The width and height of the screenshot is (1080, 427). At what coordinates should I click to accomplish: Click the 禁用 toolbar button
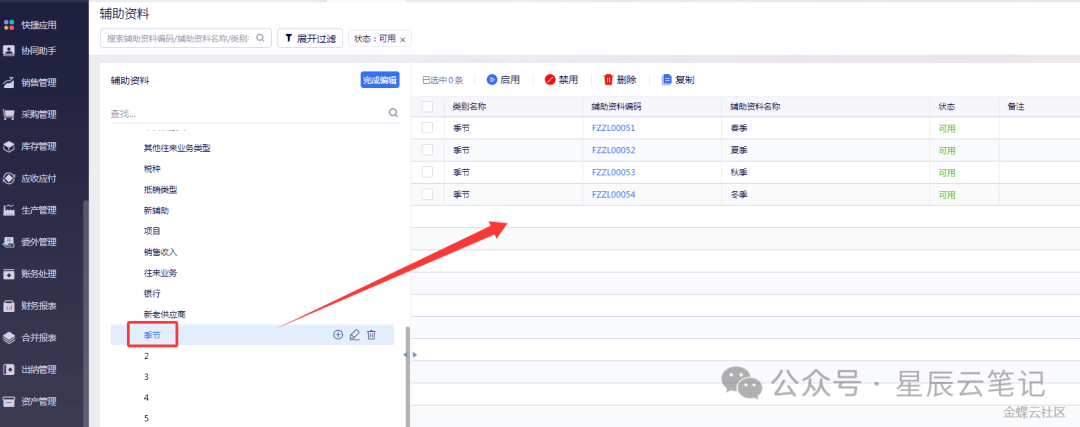[x=561, y=79]
